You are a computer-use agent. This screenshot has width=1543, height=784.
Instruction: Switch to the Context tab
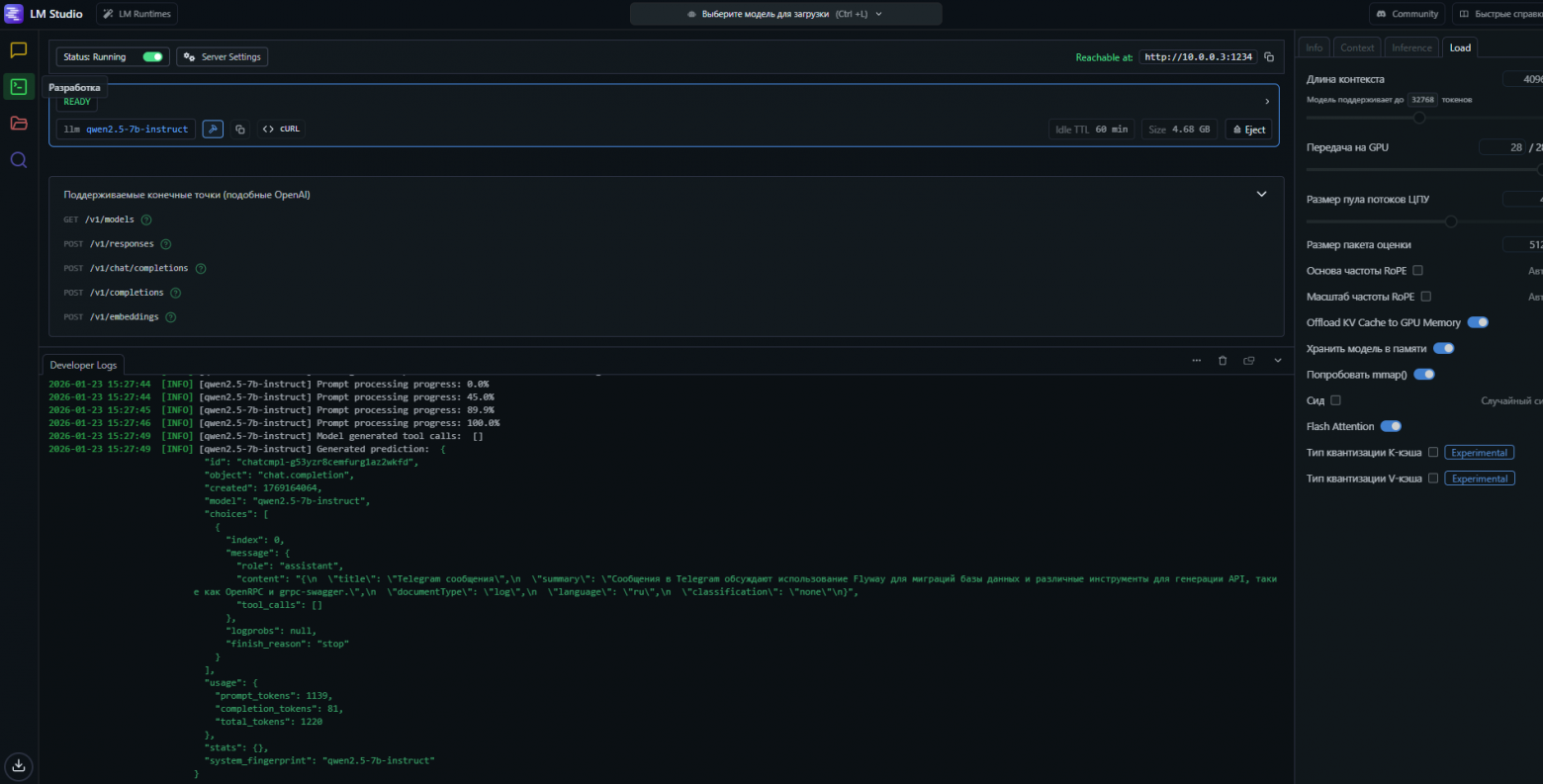[1357, 47]
